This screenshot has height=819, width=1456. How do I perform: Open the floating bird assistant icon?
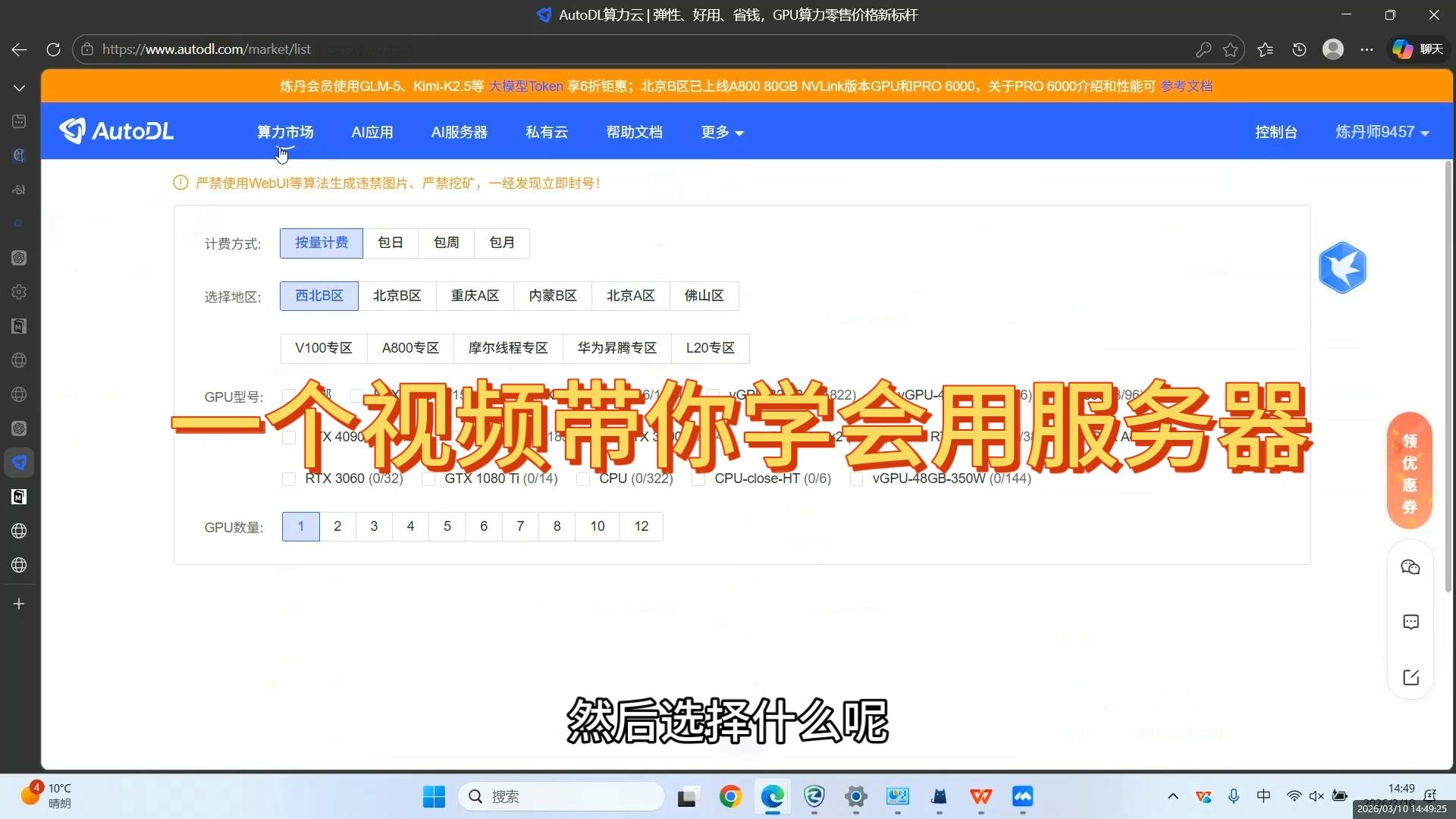point(1342,268)
